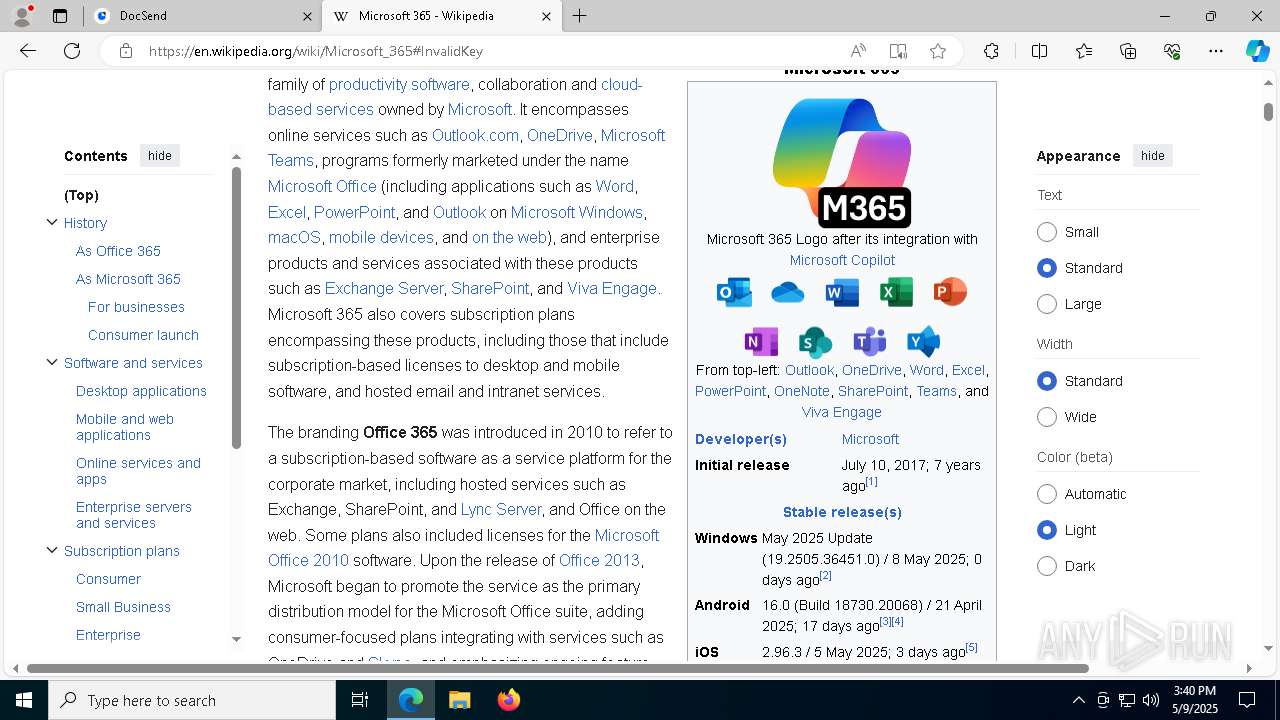Click the Microsoft developer link

click(x=870, y=439)
